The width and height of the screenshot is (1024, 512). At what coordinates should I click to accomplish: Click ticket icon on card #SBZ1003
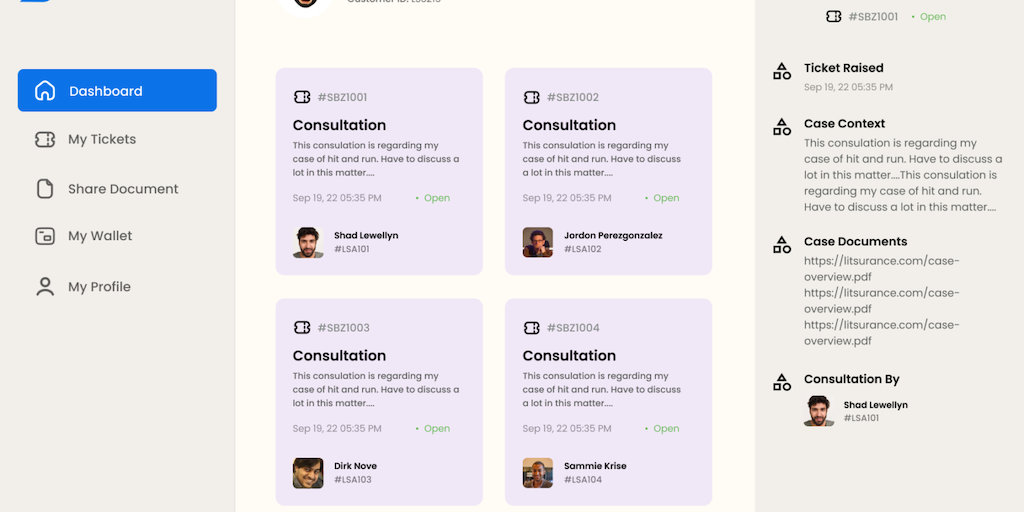tap(302, 328)
